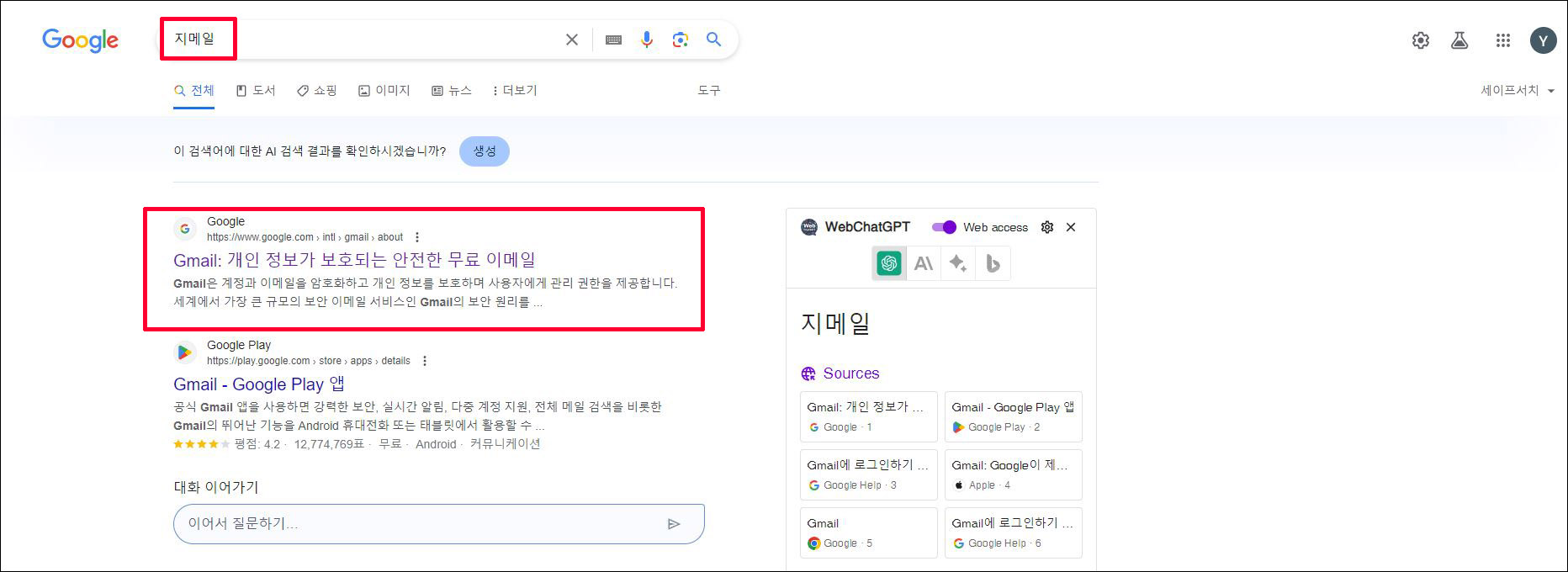Screen dimensions: 1568x572
Task: Open more options for Google Play result
Action: (x=425, y=361)
